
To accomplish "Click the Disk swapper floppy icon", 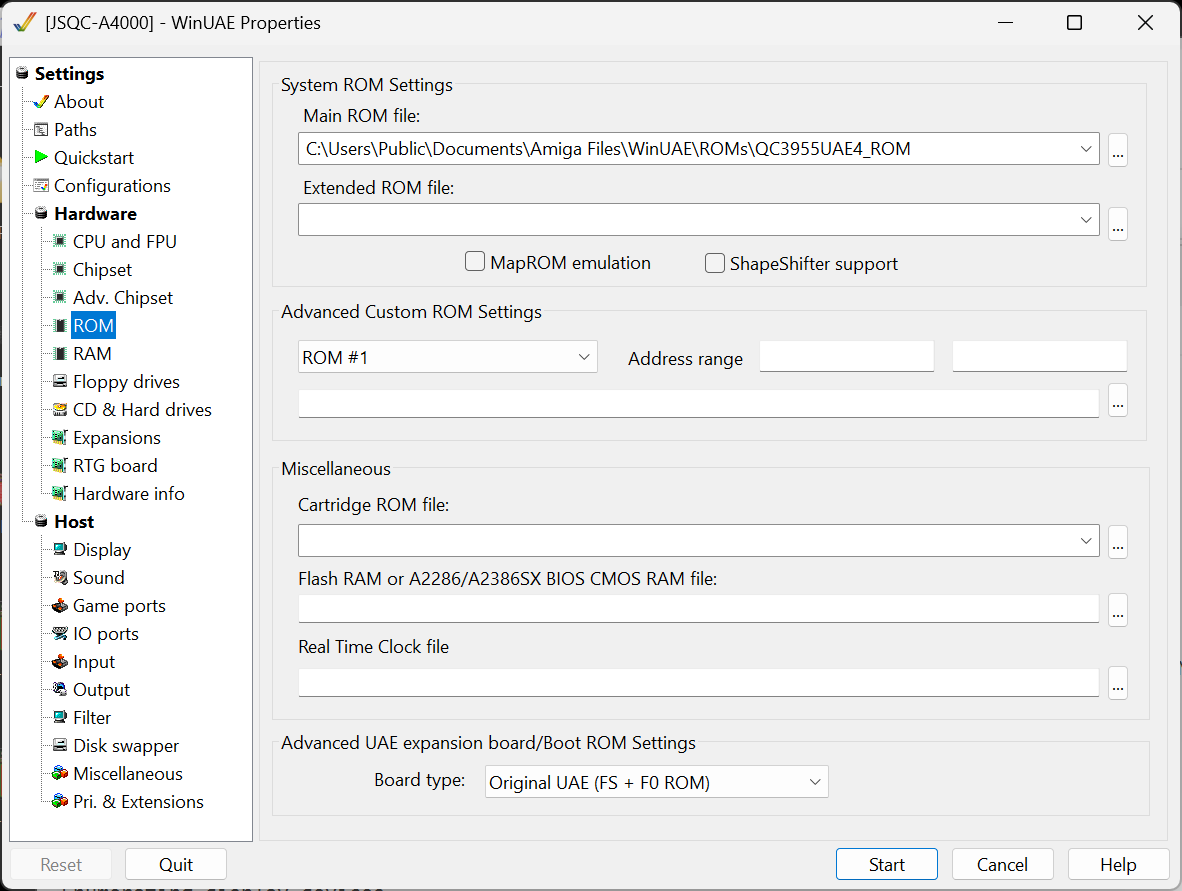I will pos(60,745).
